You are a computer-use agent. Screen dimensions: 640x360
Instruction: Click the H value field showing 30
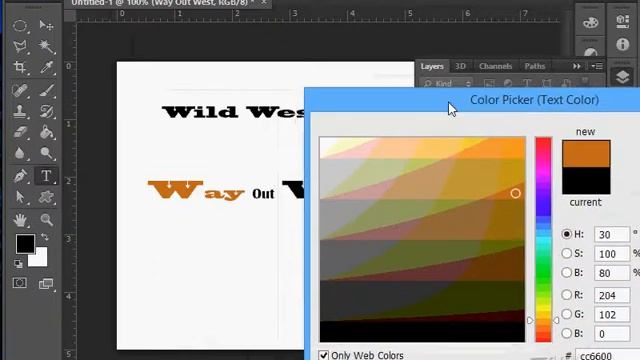(x=612, y=235)
